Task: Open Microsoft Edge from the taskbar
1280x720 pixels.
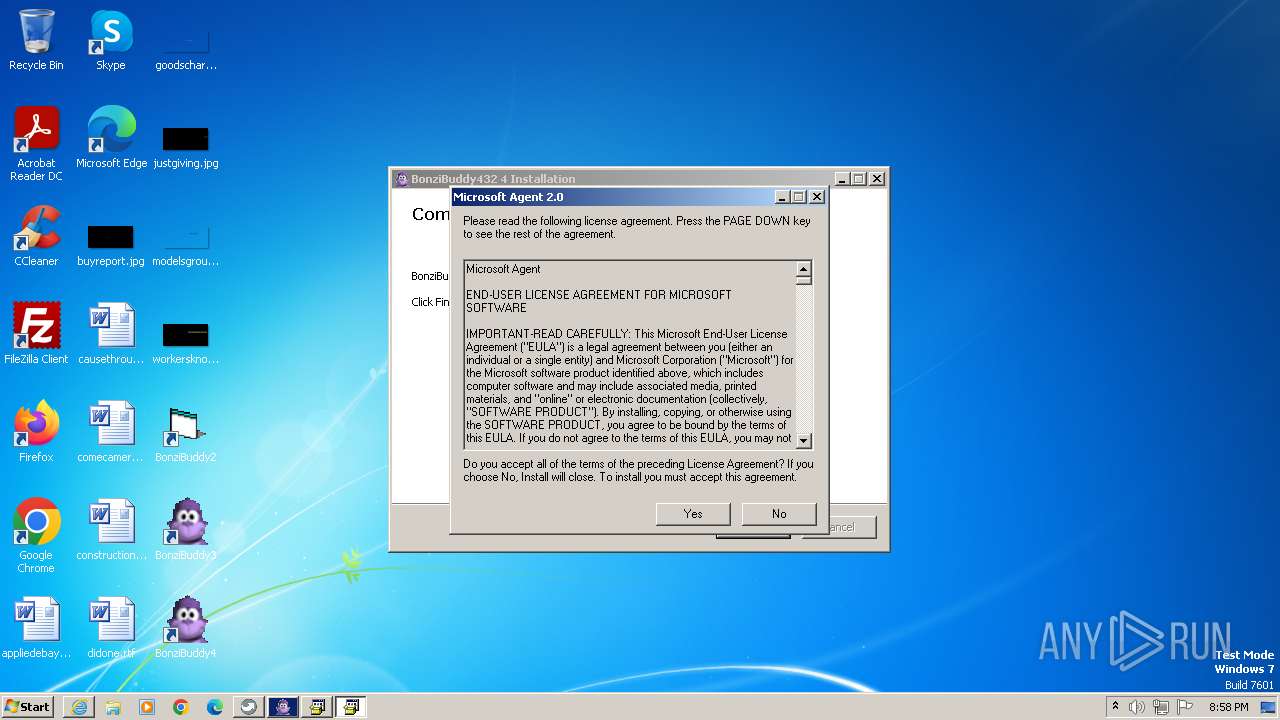Action: tap(215, 707)
